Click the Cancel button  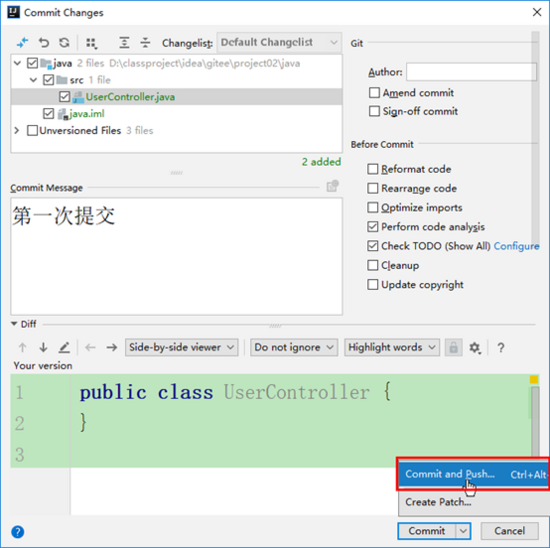coord(509,531)
